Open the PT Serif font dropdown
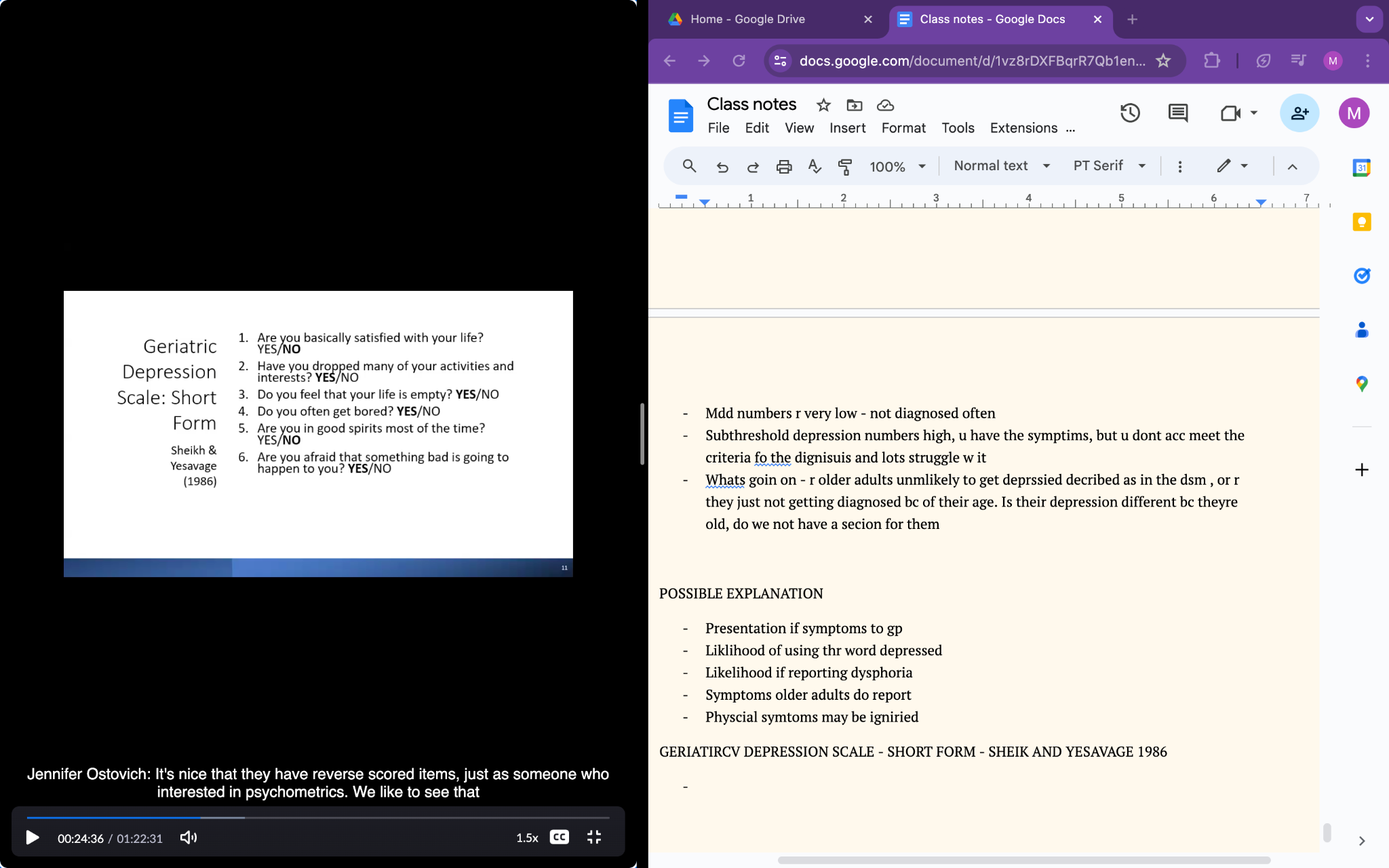Screen dimensions: 1389x868 pyautogui.click(x=1109, y=166)
